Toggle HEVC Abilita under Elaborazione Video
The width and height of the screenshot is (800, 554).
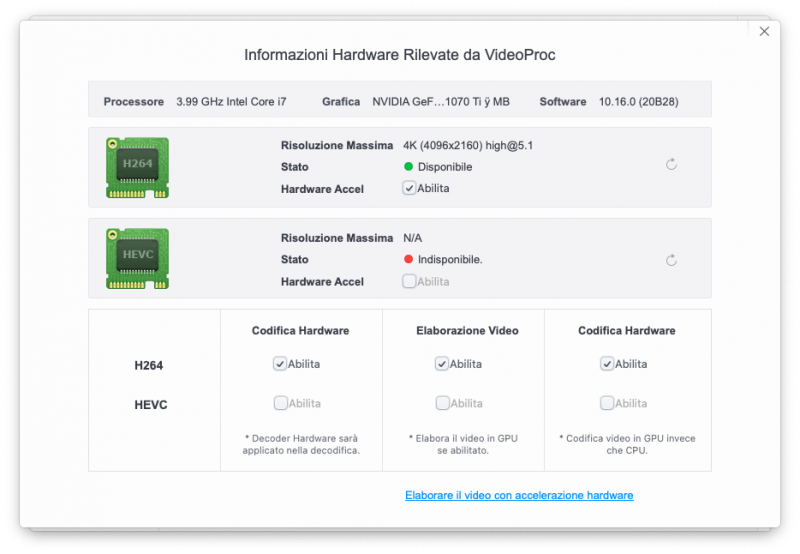(442, 403)
